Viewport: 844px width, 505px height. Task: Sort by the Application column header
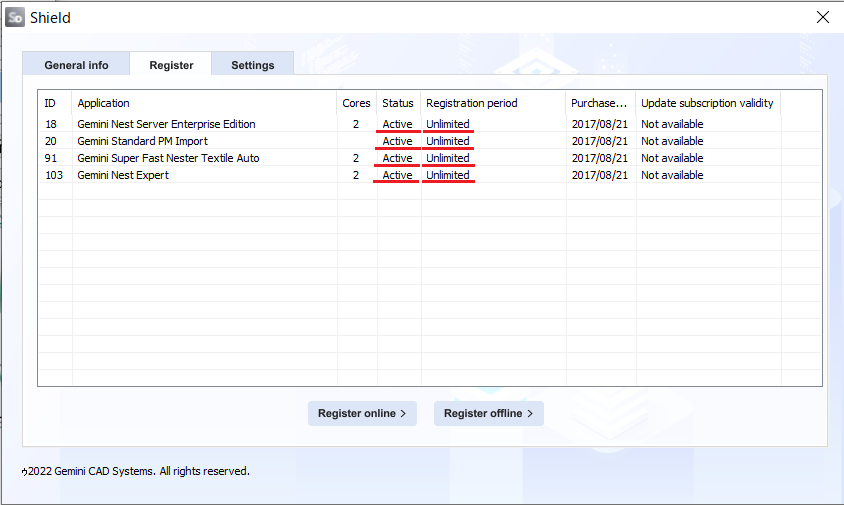coord(204,103)
